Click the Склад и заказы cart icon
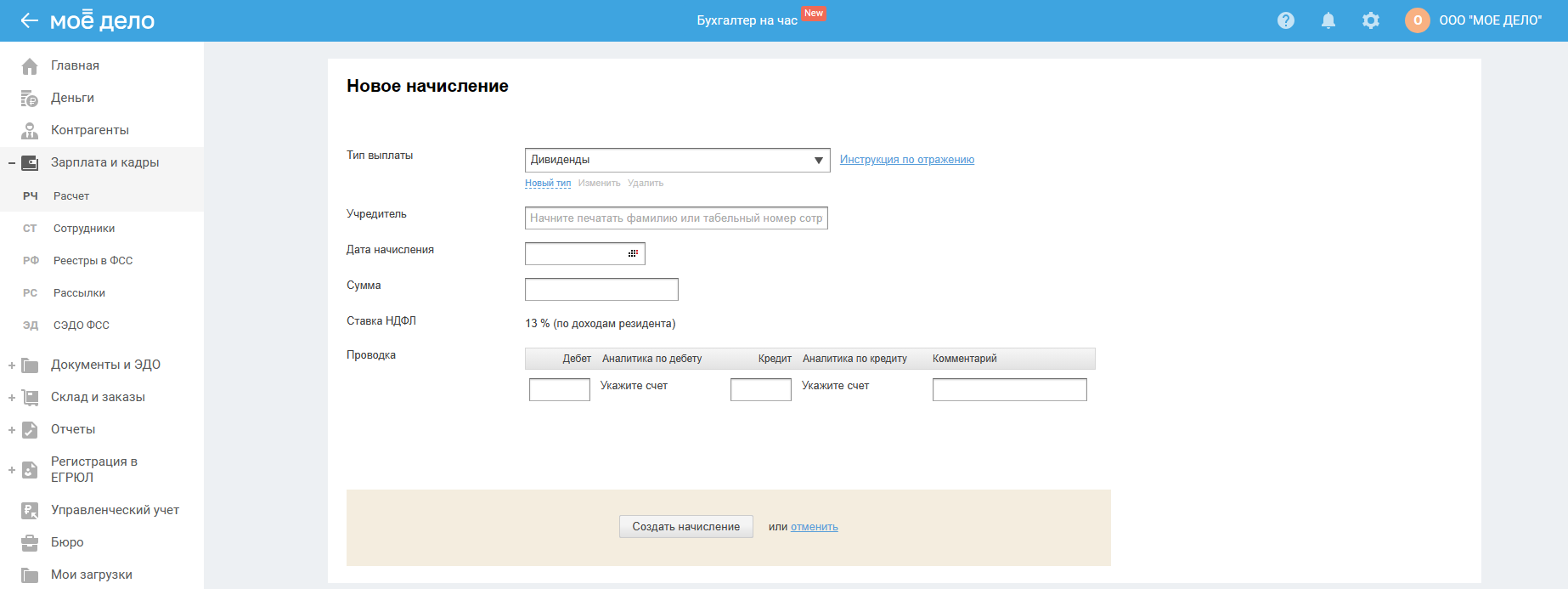The height and width of the screenshot is (589, 1568). 30,398
